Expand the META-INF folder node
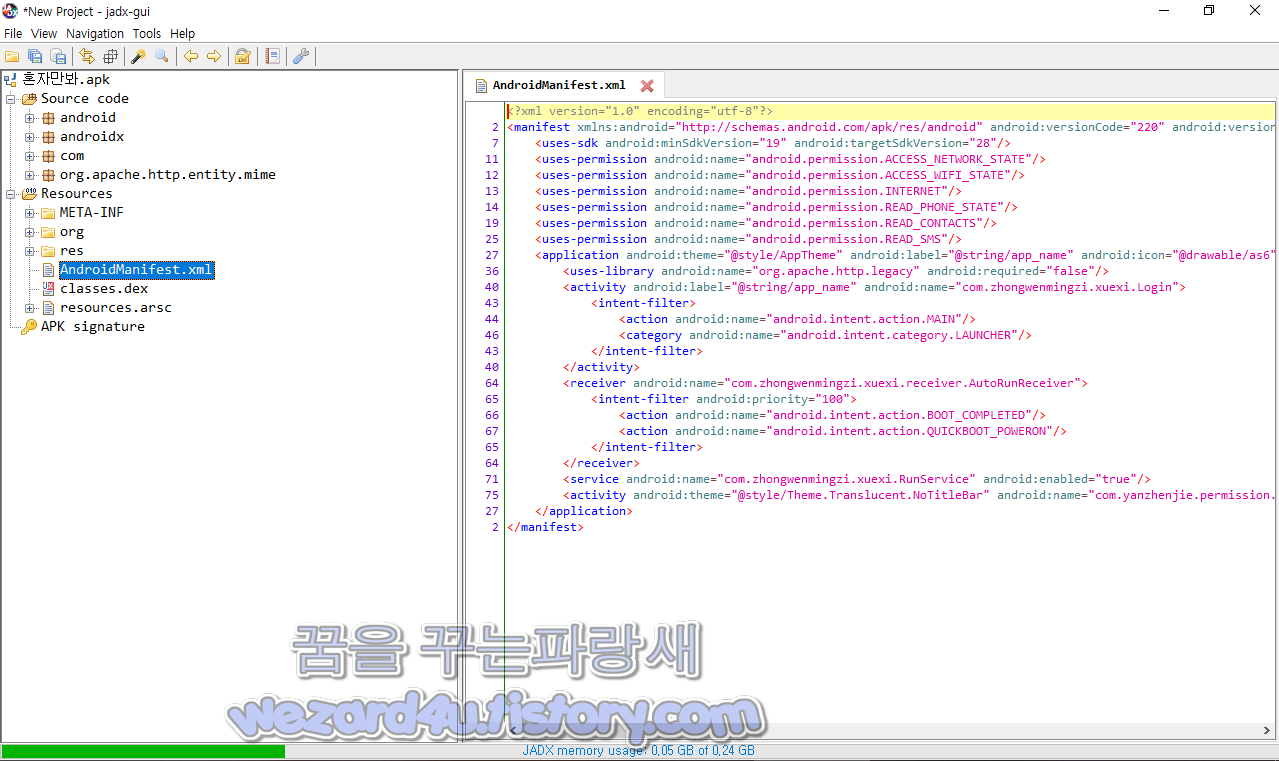This screenshot has height=761, width=1279. (30, 213)
